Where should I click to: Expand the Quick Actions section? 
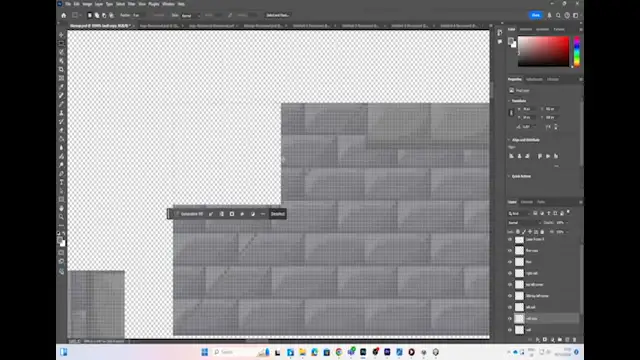(x=509, y=176)
